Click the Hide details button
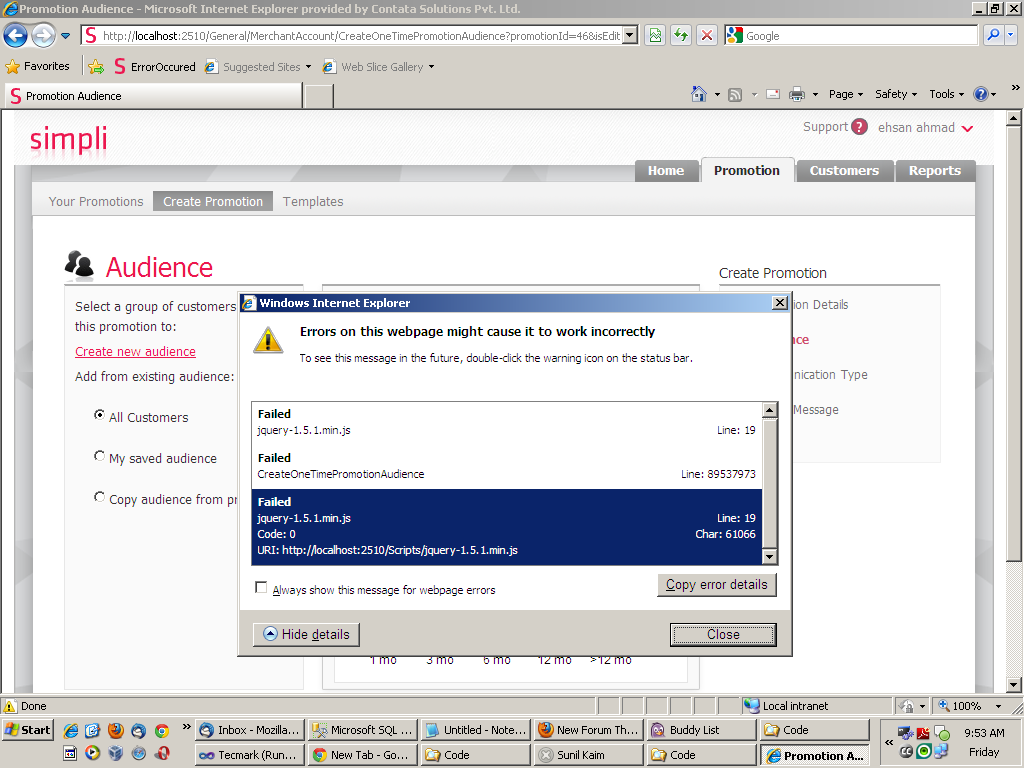Screen dimensions: 1024x768 [306, 634]
